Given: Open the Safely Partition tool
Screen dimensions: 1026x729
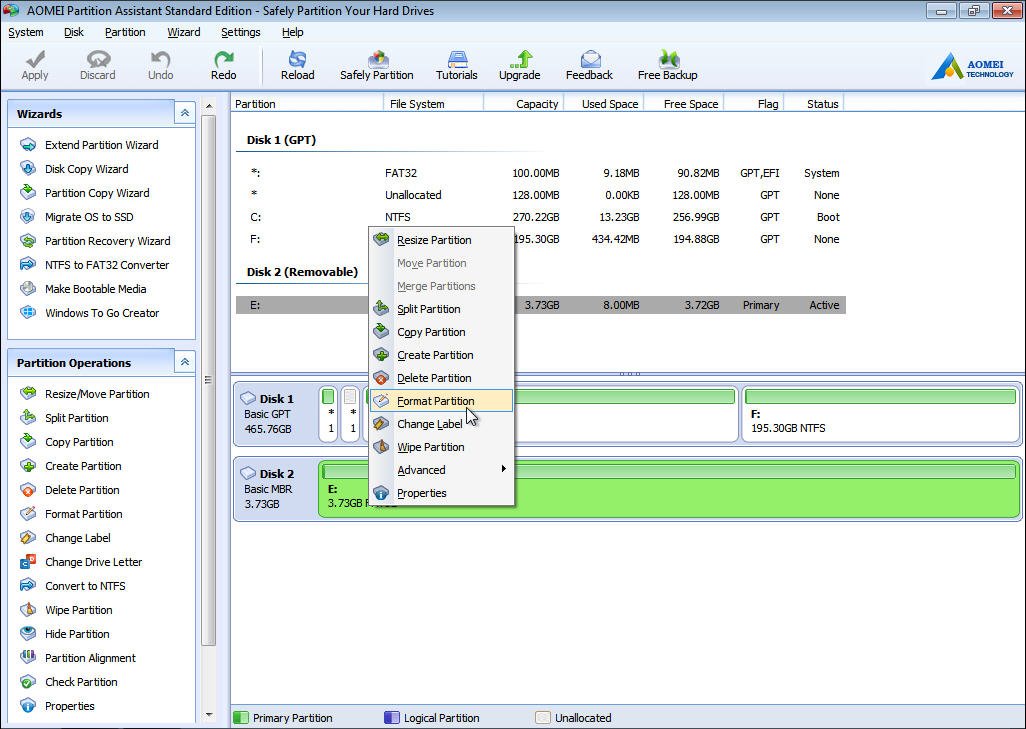Looking at the screenshot, I should pos(376,65).
